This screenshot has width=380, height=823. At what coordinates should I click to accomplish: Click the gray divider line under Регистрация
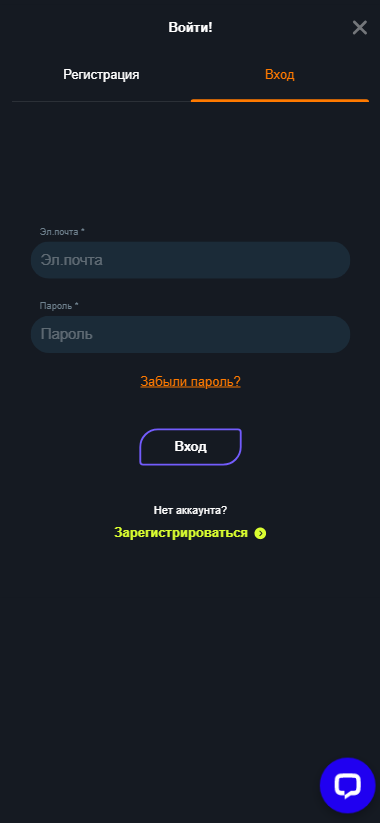(x=101, y=101)
